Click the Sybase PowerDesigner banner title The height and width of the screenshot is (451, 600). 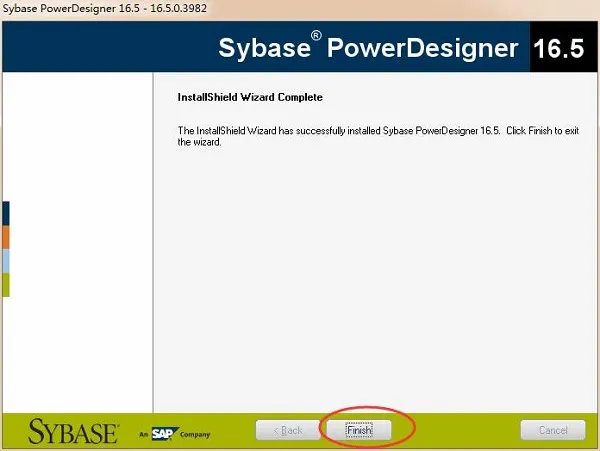pos(368,47)
